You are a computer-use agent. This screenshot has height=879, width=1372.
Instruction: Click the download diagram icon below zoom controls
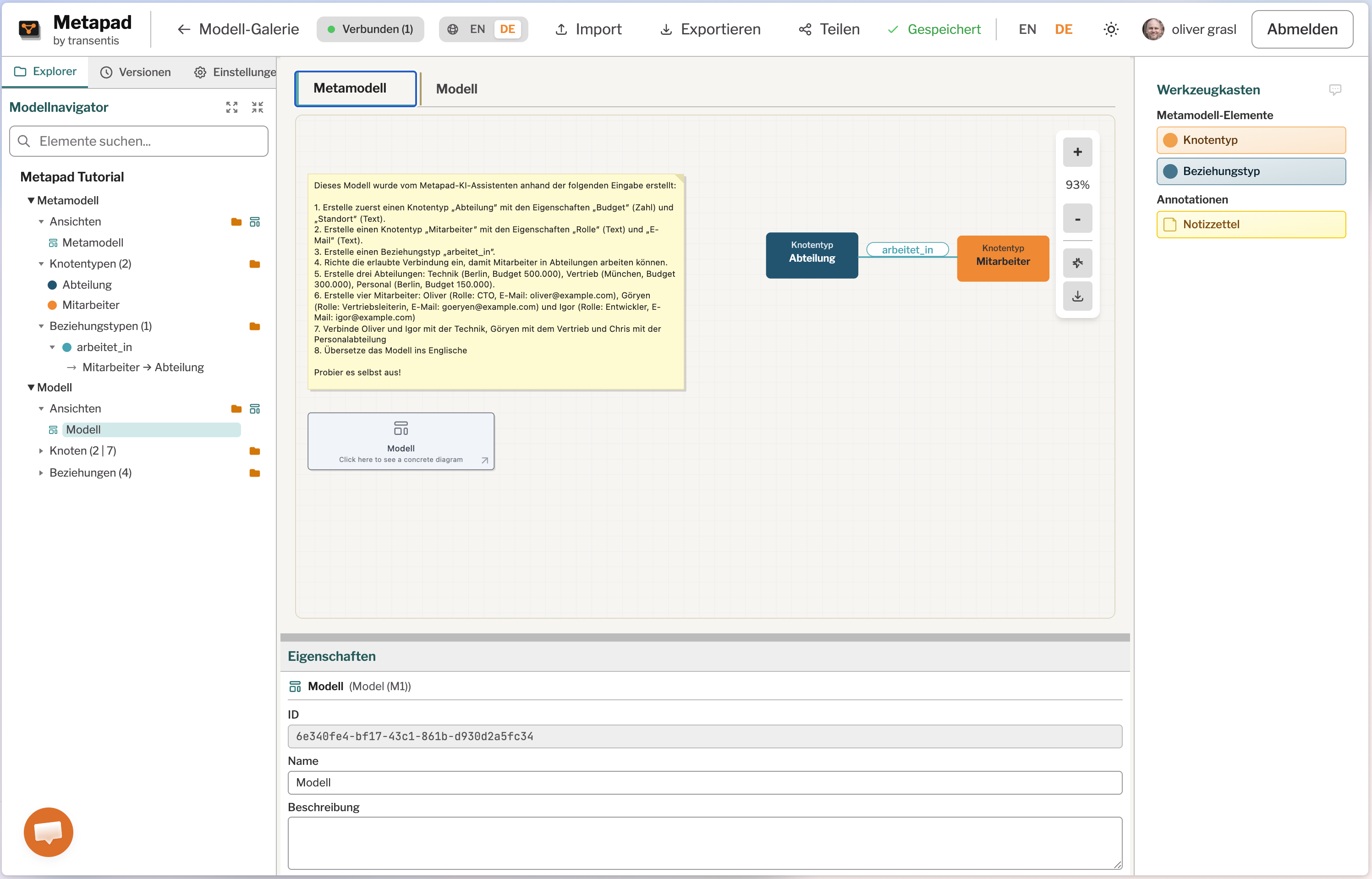1076,296
